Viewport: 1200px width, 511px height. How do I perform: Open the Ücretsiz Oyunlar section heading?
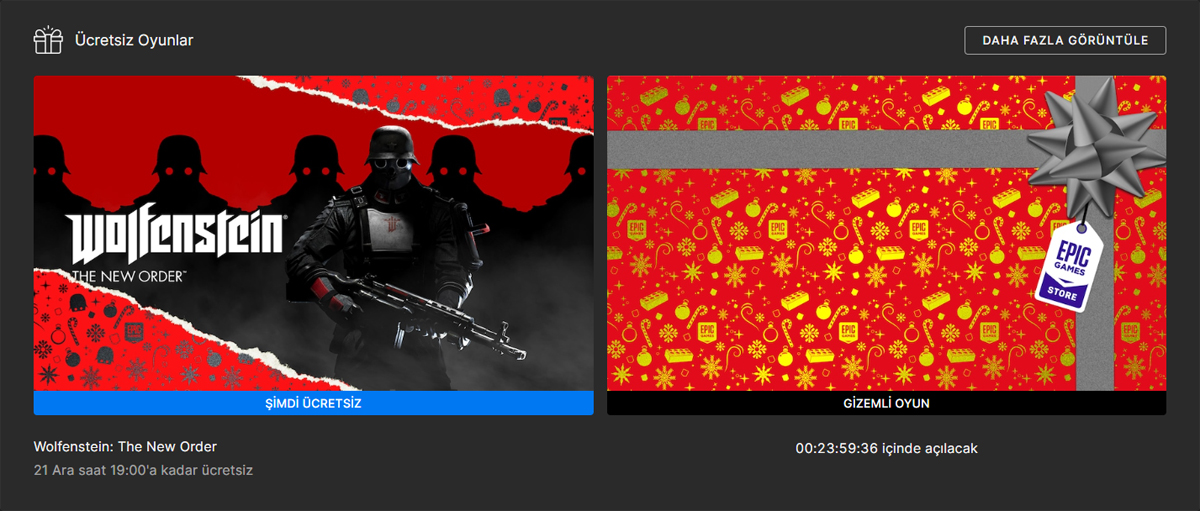[133, 41]
